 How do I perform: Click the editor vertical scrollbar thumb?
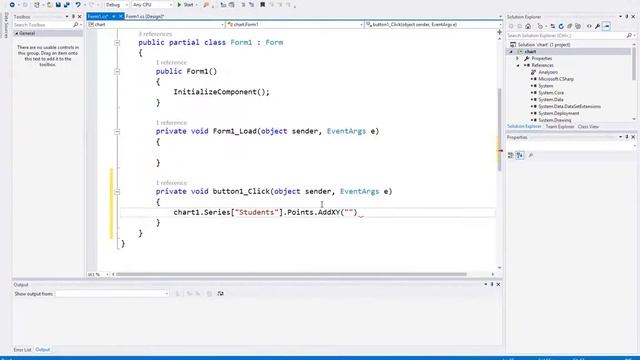click(499, 130)
